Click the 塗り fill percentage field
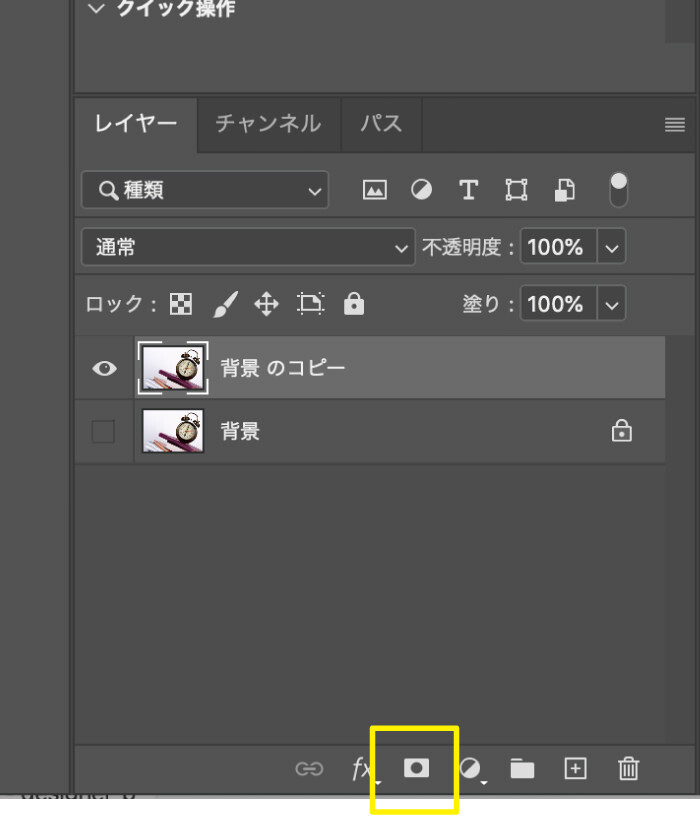Image resolution: width=700 pixels, height=839 pixels. 556,304
